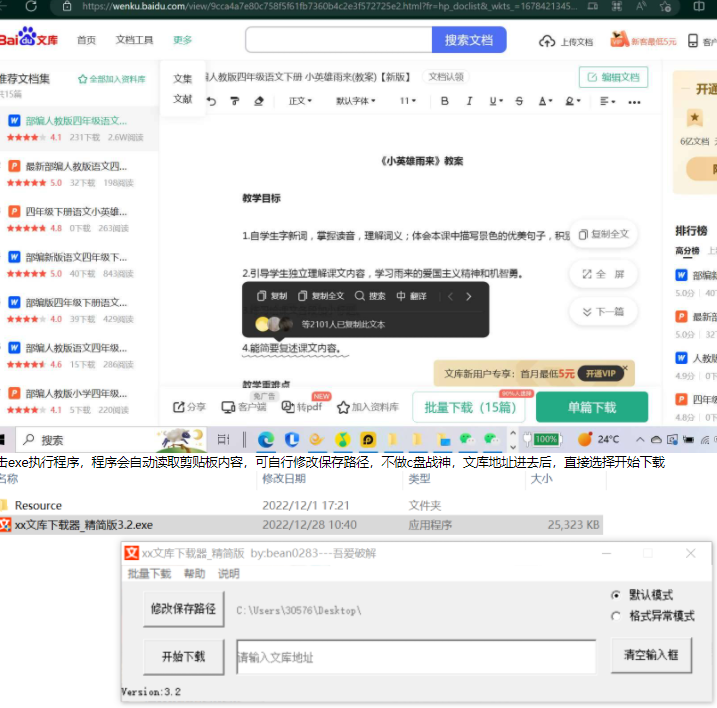Open Microsoft Edge from the taskbar
The height and width of the screenshot is (708, 717).
pos(266,440)
